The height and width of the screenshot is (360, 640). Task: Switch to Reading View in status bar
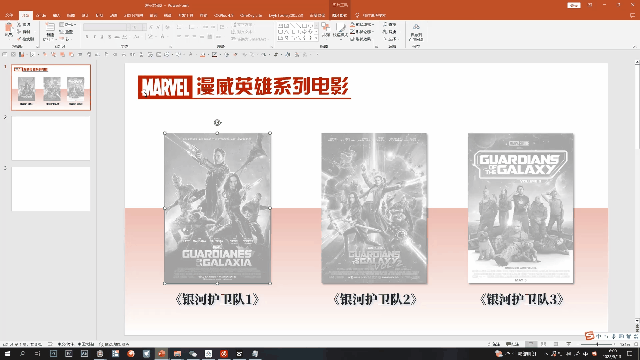[556, 344]
